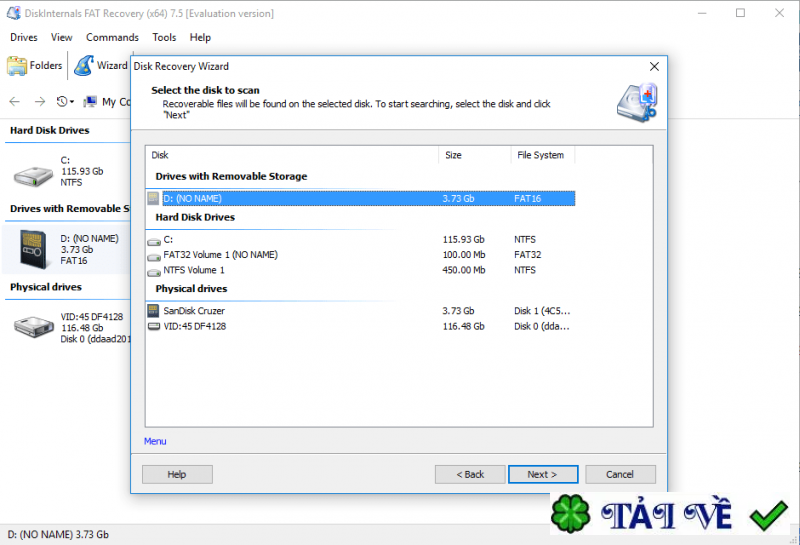This screenshot has height=545, width=800.
Task: Click the FAT16 file system cell
Action: click(528, 199)
